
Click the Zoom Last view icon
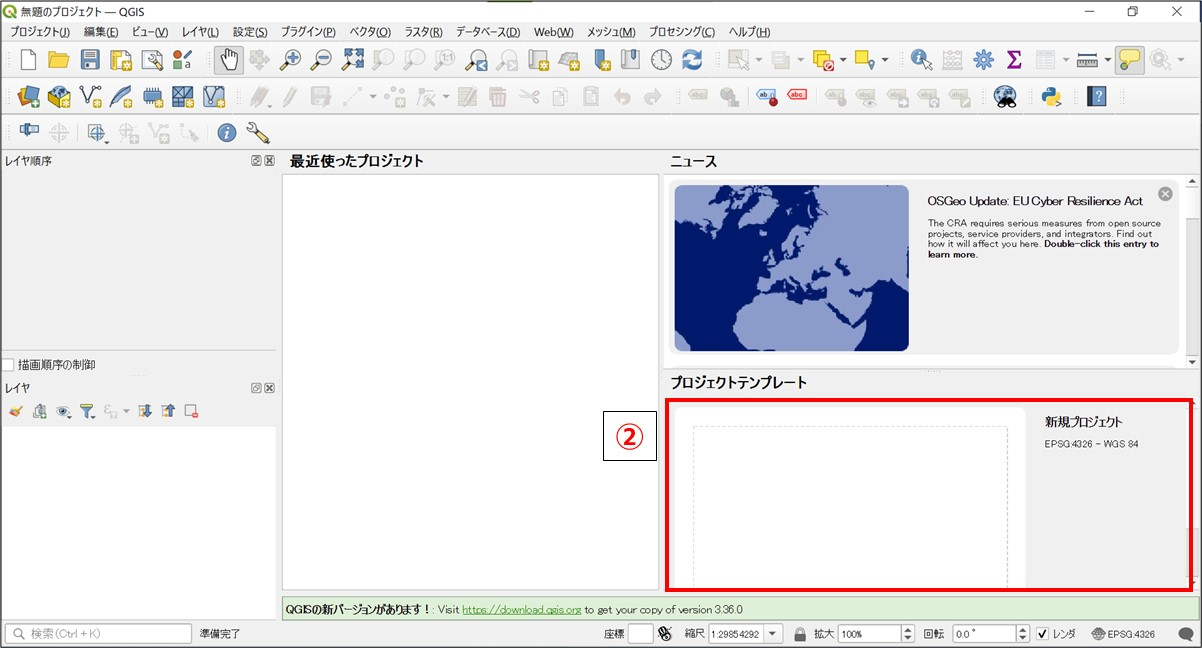[x=477, y=60]
